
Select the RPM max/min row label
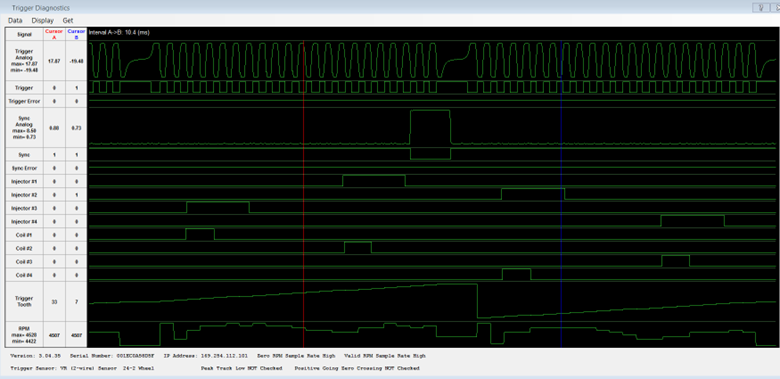24,335
